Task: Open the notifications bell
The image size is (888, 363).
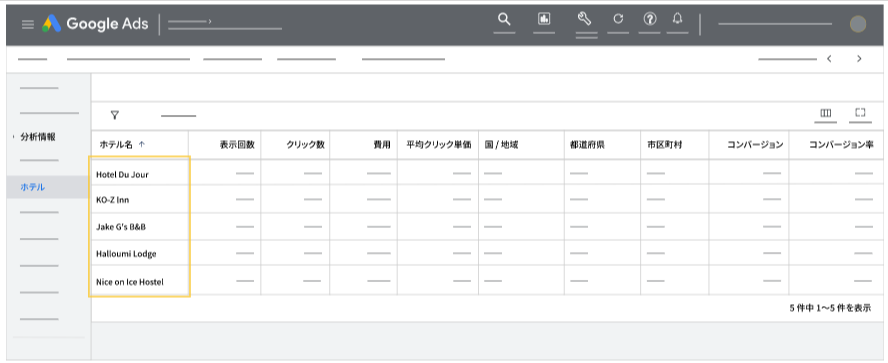Action: coord(677,19)
